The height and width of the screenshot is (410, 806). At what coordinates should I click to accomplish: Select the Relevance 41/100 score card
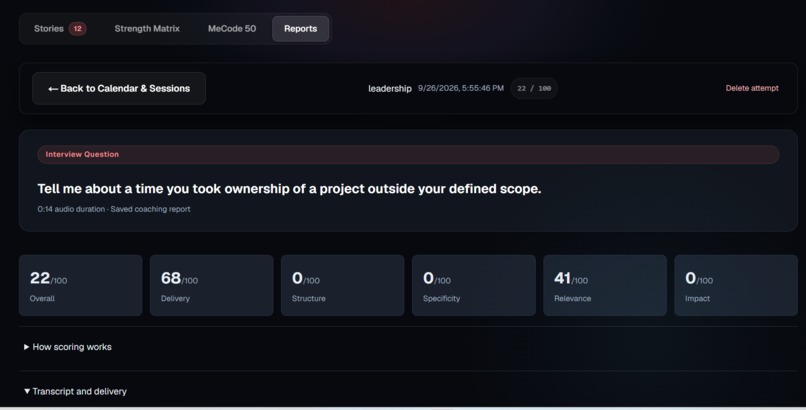click(605, 285)
